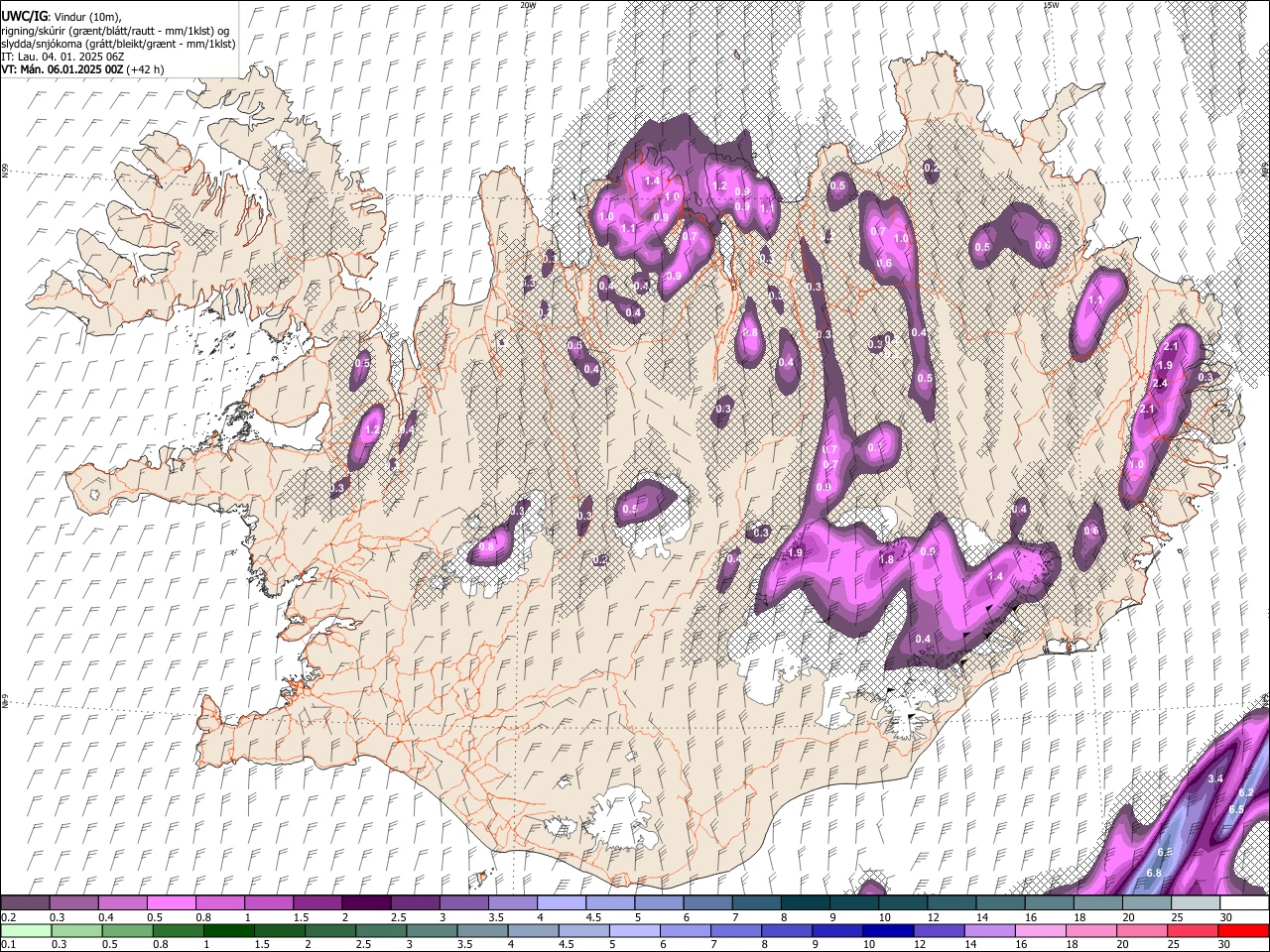Pick the white swatch labeled 30
Screen dimensions: 1270x952
click(x=1244, y=902)
